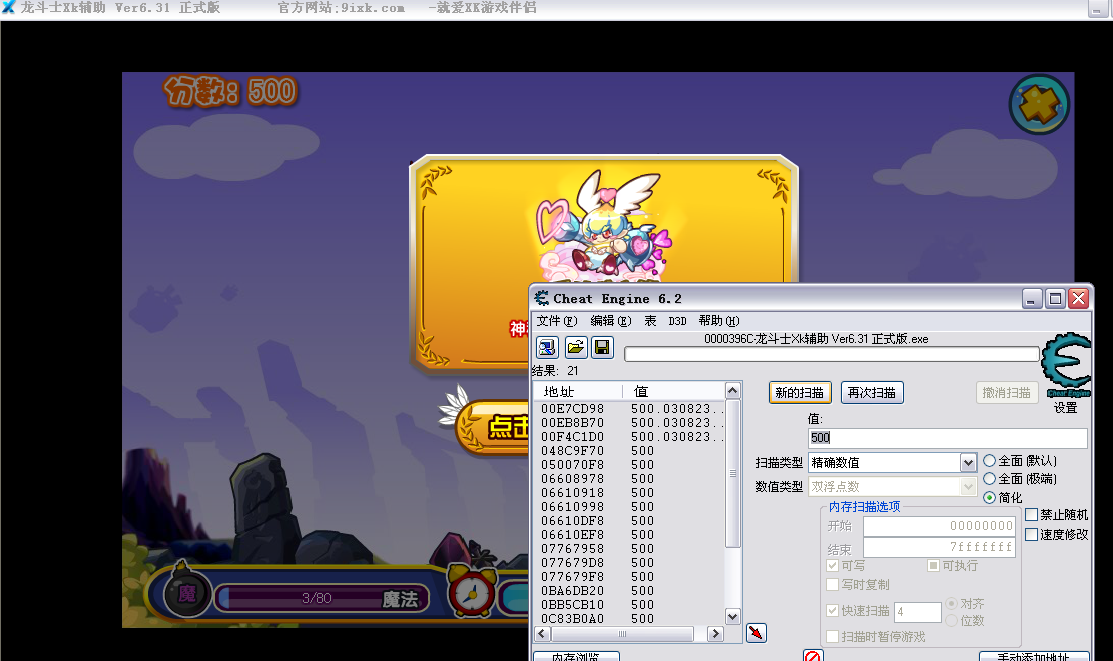Click the Cheat Engine logo settings icon

[1065, 365]
